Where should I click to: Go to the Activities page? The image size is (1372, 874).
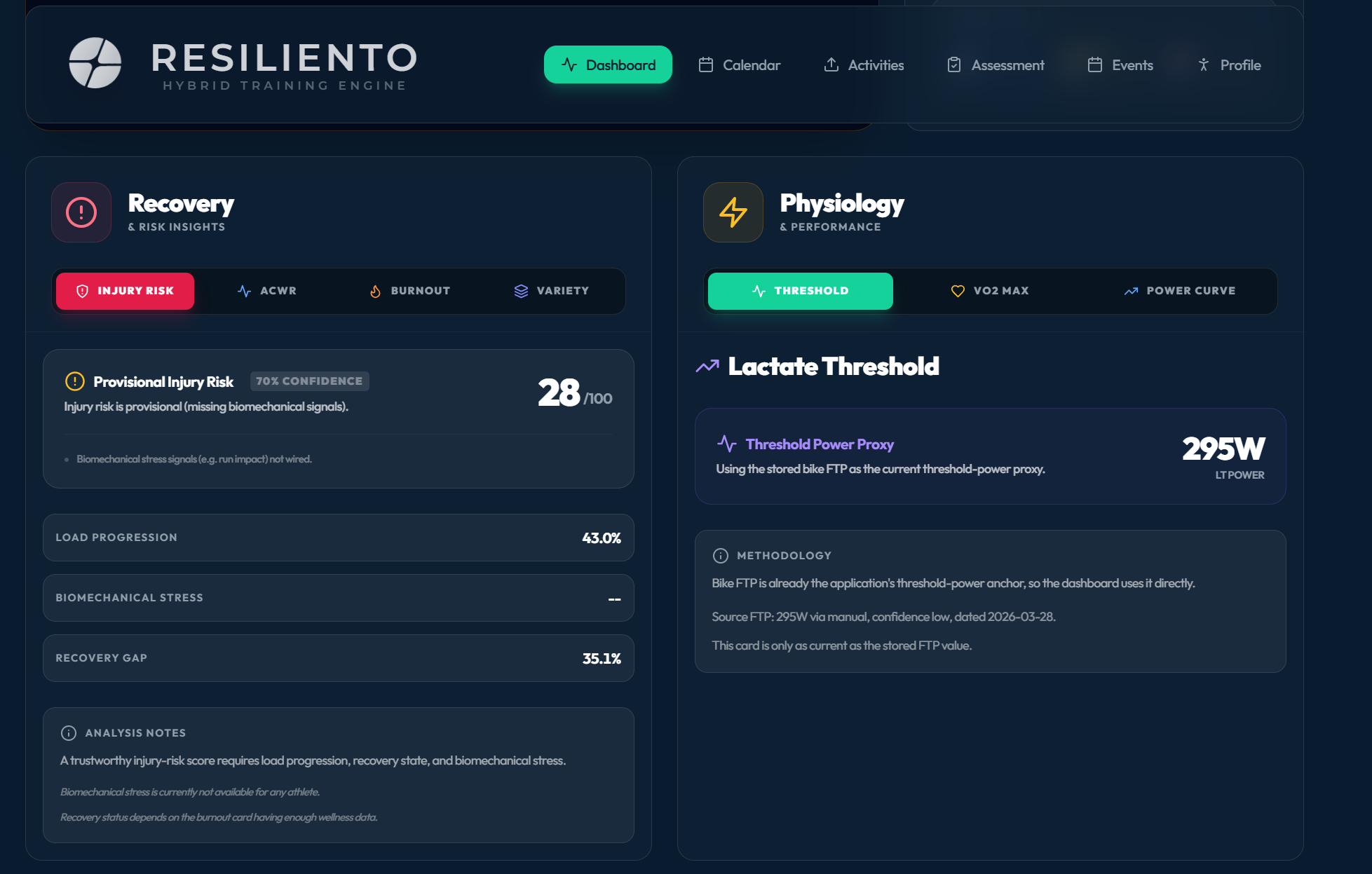(x=864, y=65)
